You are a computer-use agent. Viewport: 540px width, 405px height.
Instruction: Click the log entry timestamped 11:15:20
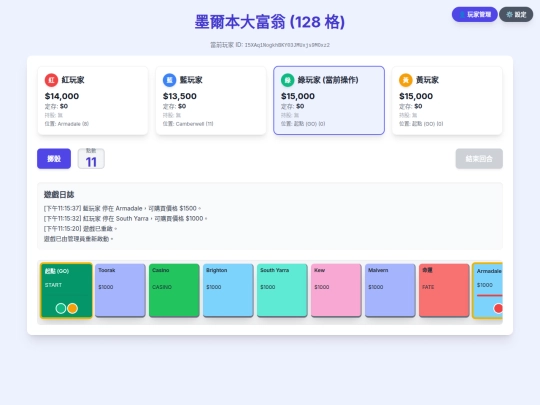point(80,229)
